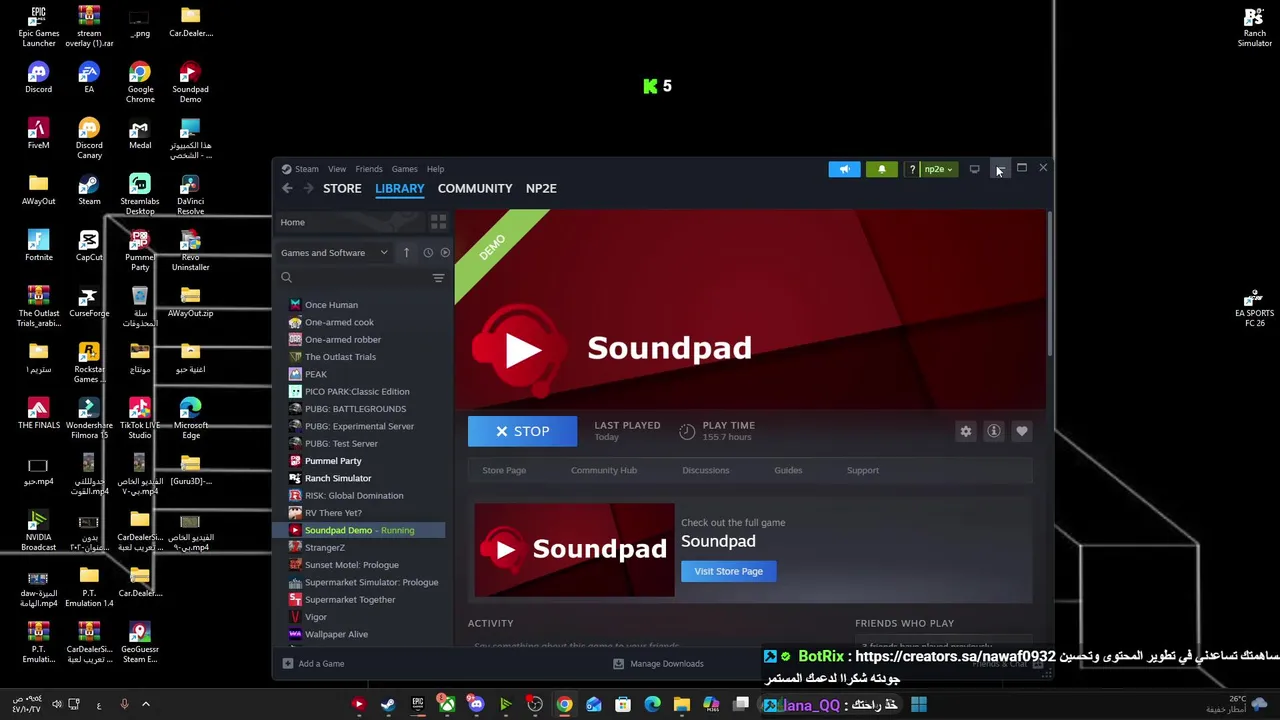This screenshot has height=720, width=1280.
Task: Switch library to the grid collections view
Action: pyautogui.click(x=438, y=222)
